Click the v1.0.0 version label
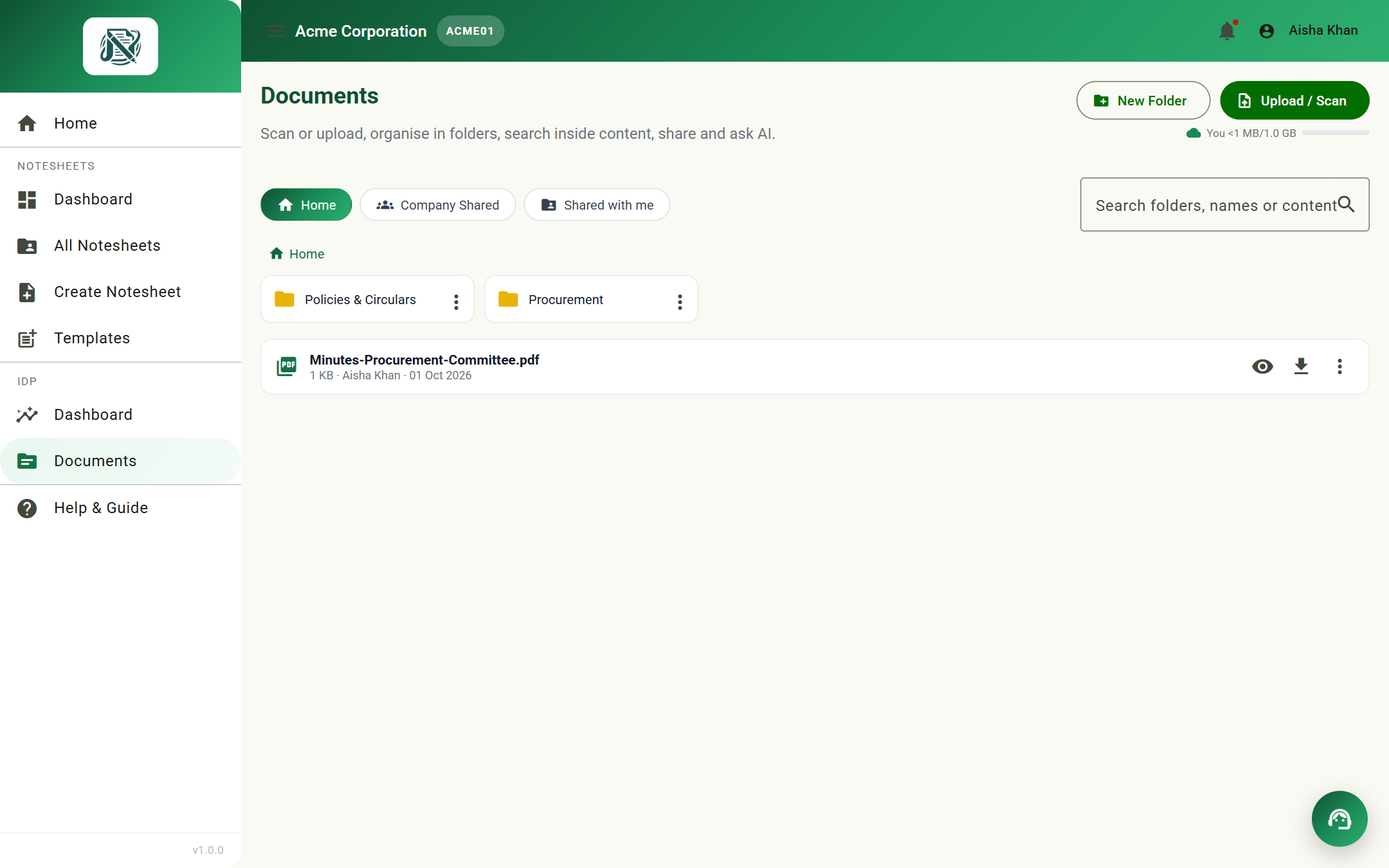The width and height of the screenshot is (1389, 868). point(208,850)
